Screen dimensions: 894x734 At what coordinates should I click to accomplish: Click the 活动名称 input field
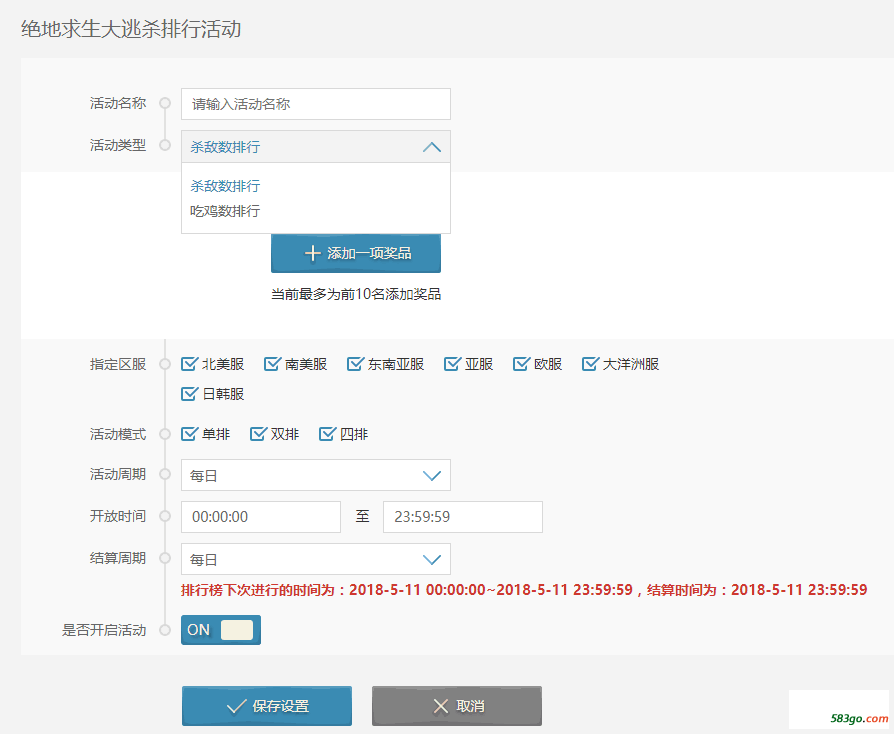(x=316, y=104)
